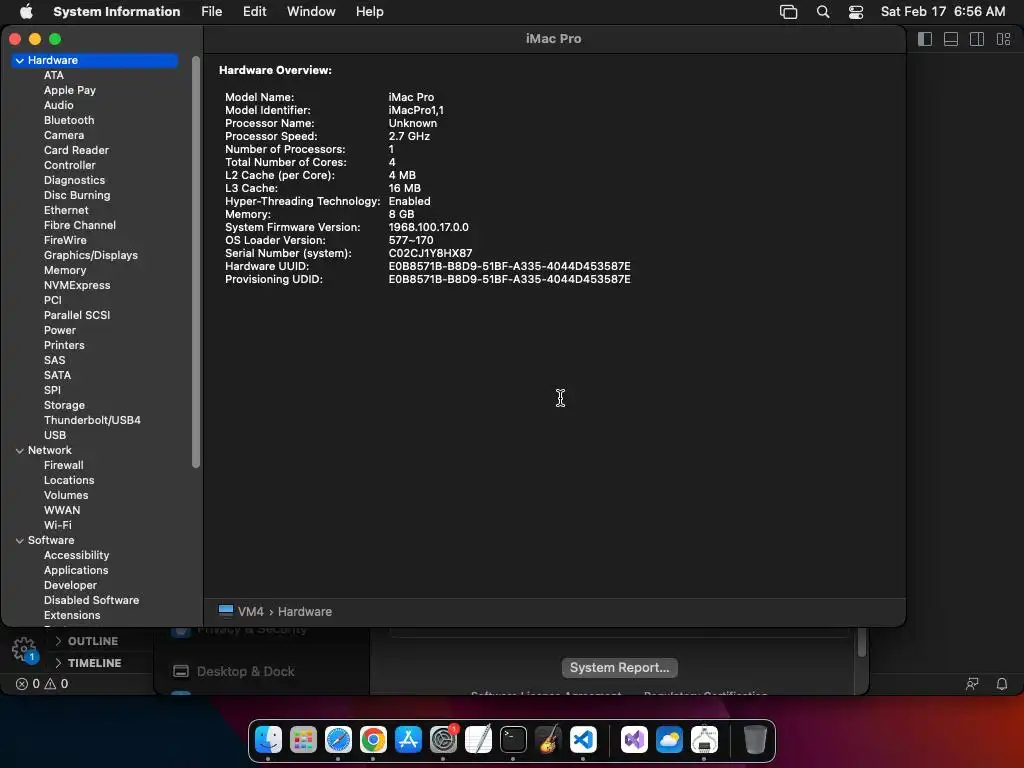Open the Edit menu
The height and width of the screenshot is (768, 1024).
(x=254, y=12)
